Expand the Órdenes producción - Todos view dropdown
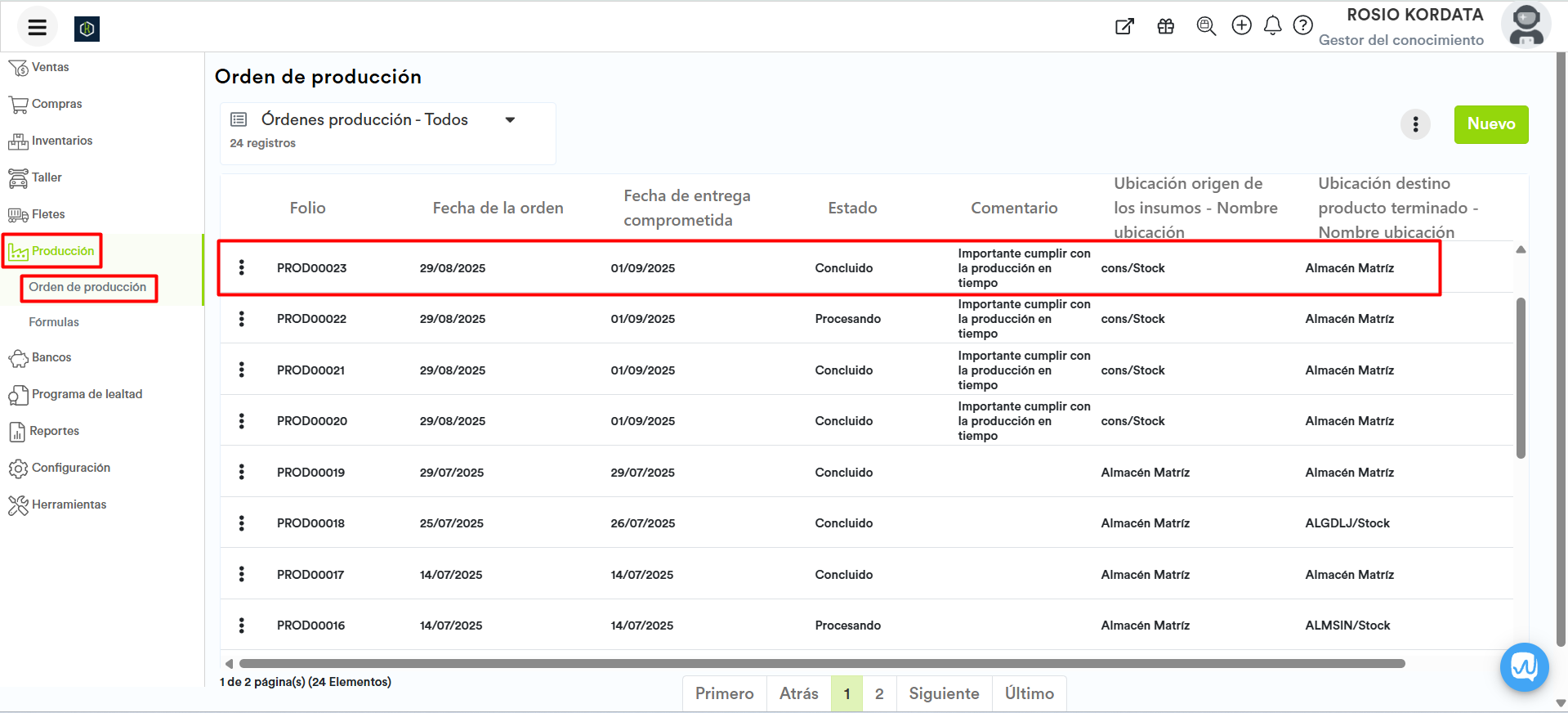 [x=510, y=120]
